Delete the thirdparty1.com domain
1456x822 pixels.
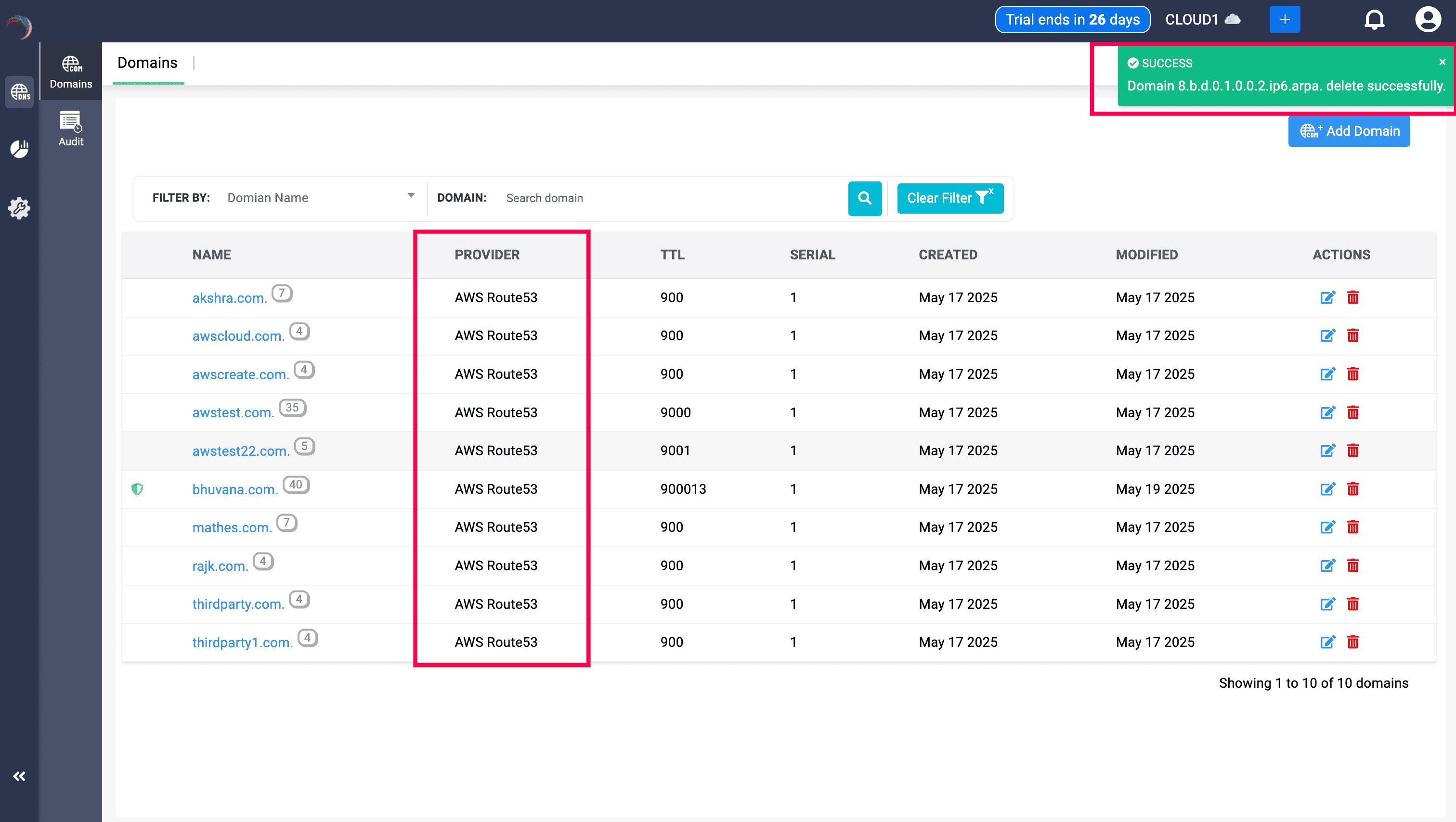[x=1353, y=642]
